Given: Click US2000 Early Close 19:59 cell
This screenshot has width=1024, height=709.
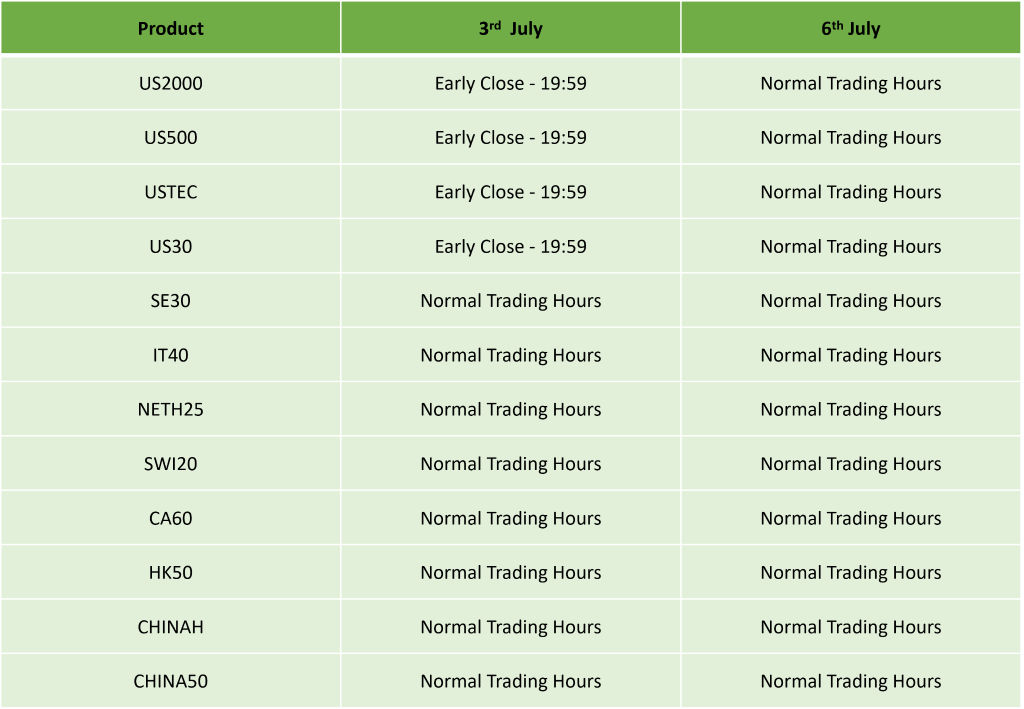Looking at the screenshot, I should click(511, 84).
